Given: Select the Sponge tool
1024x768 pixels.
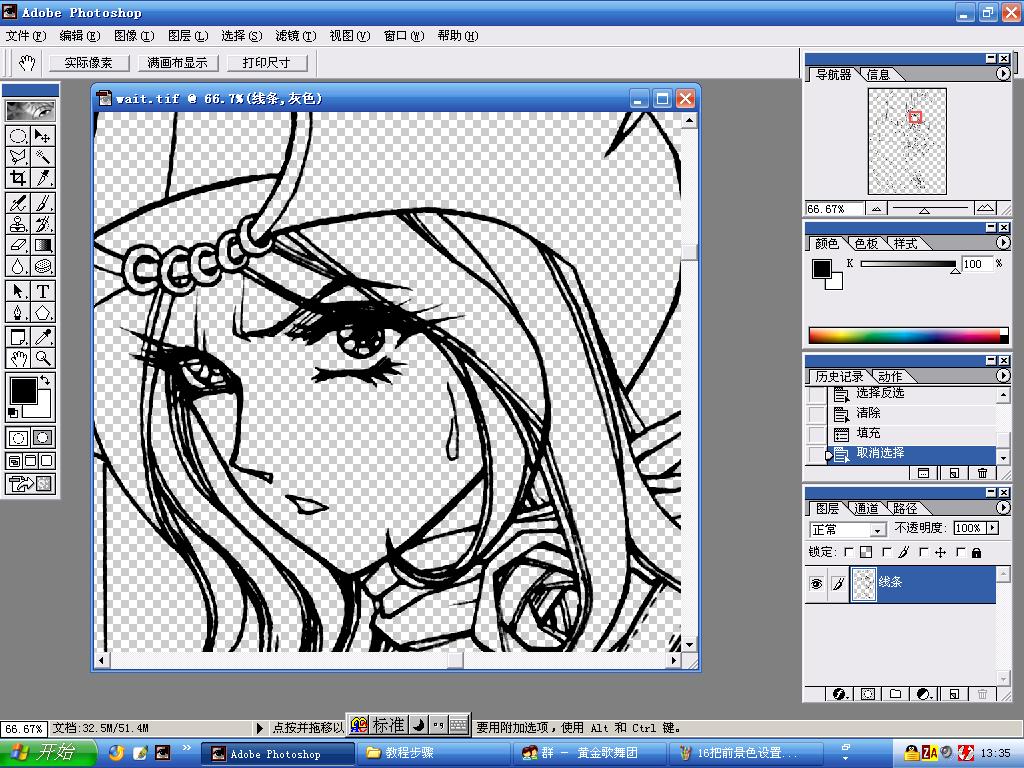Looking at the screenshot, I should (43, 266).
